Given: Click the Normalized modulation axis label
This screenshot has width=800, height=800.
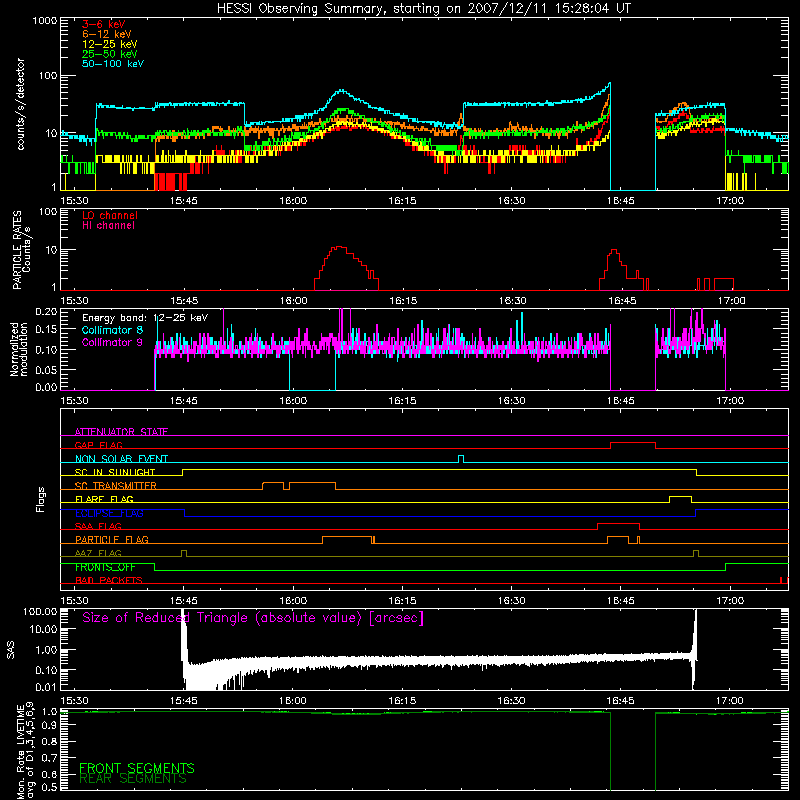Looking at the screenshot, I should (19, 349).
